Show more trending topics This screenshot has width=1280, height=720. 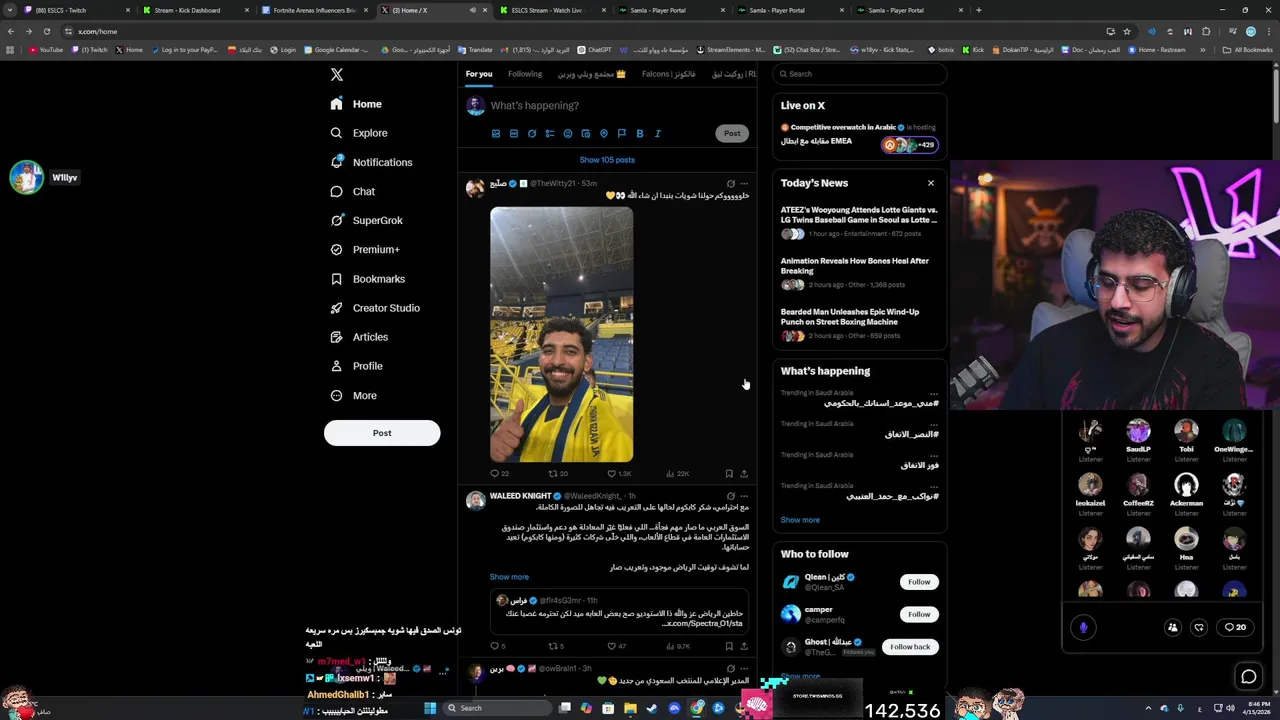800,520
